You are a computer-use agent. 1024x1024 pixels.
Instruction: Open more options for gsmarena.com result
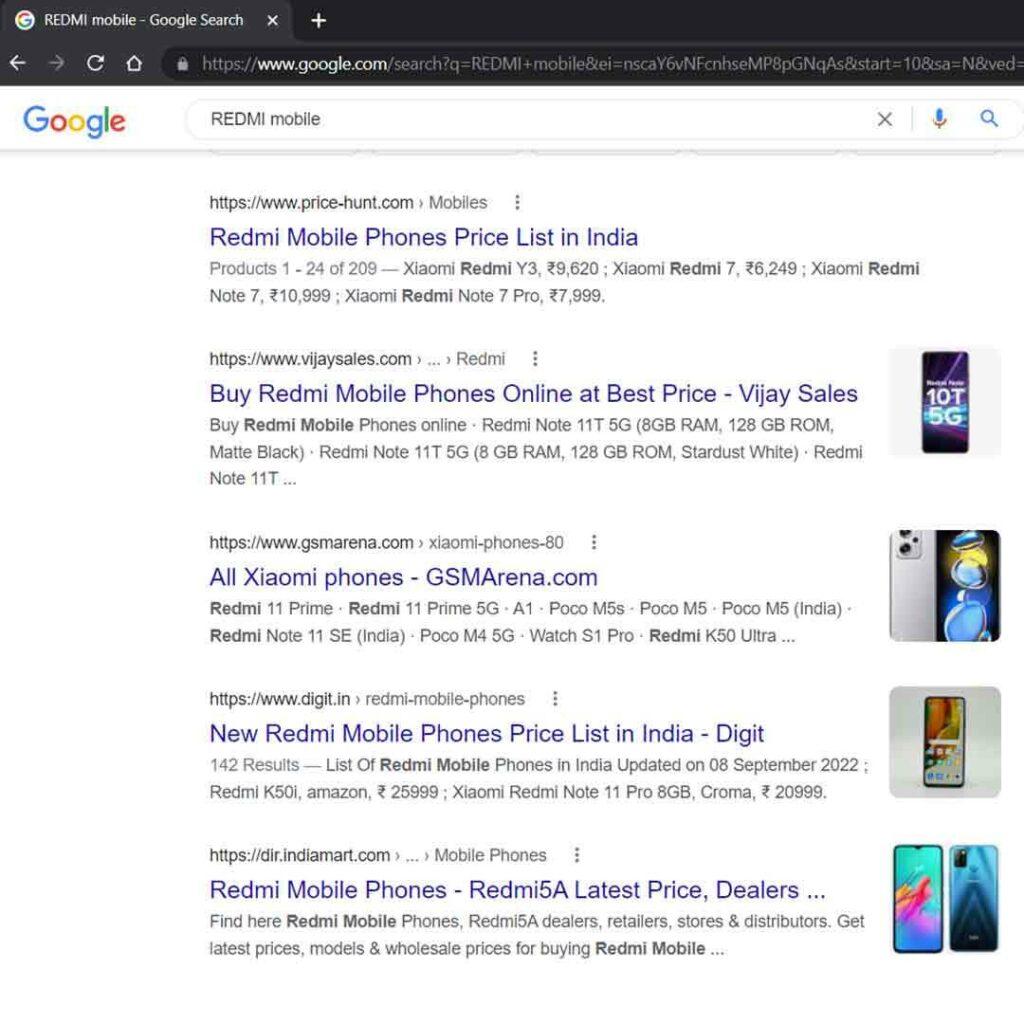(594, 542)
